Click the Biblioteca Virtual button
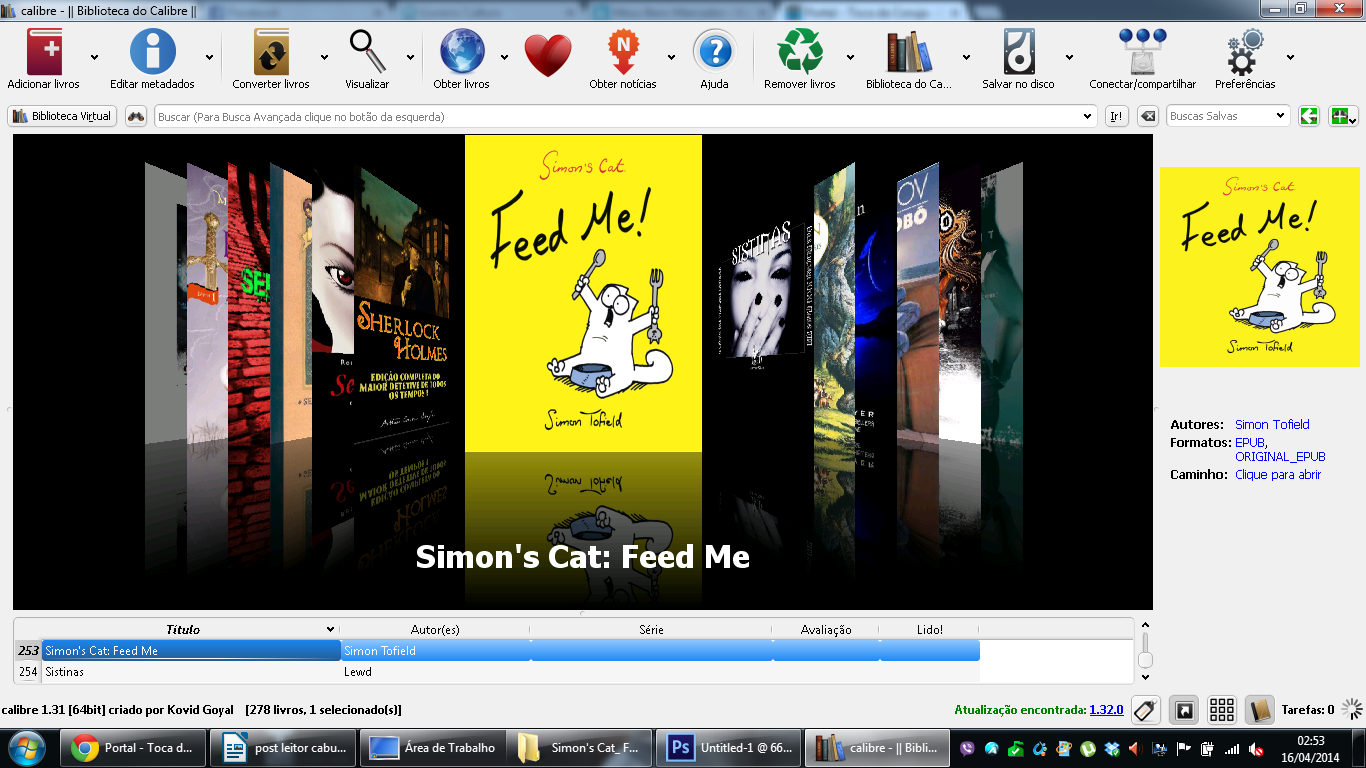1366x768 pixels. pyautogui.click(x=63, y=116)
